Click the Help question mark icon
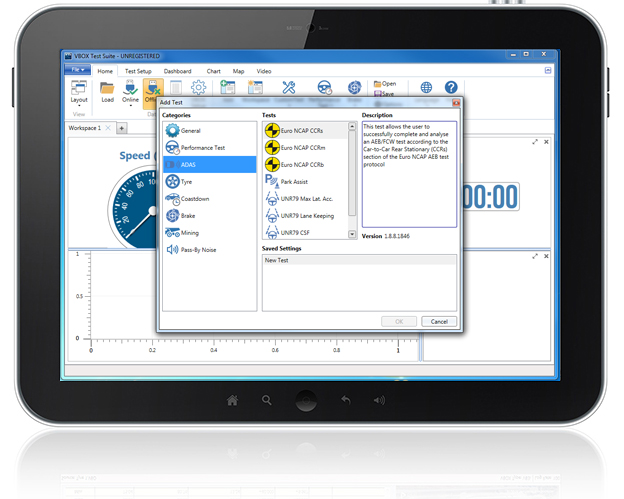This screenshot has height=499, width=624. 451,89
